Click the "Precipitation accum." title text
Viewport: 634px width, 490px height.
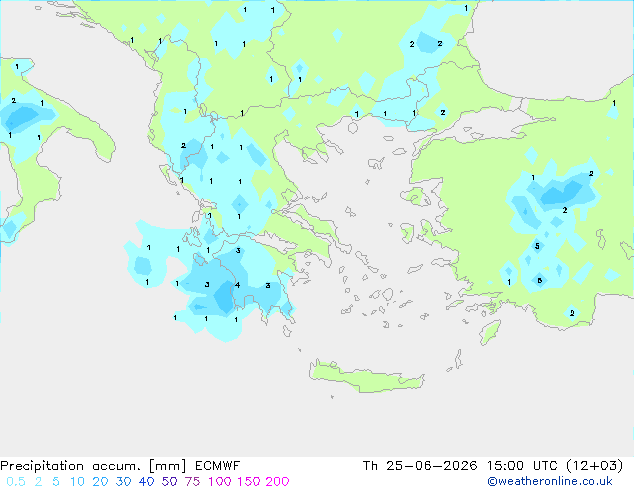click(71, 466)
